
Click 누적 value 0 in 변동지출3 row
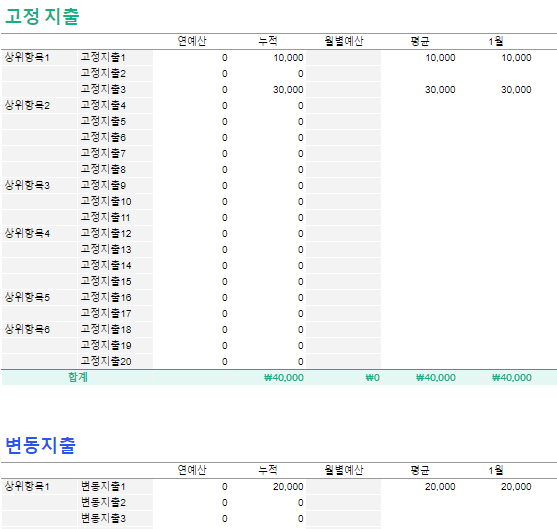click(x=301, y=519)
